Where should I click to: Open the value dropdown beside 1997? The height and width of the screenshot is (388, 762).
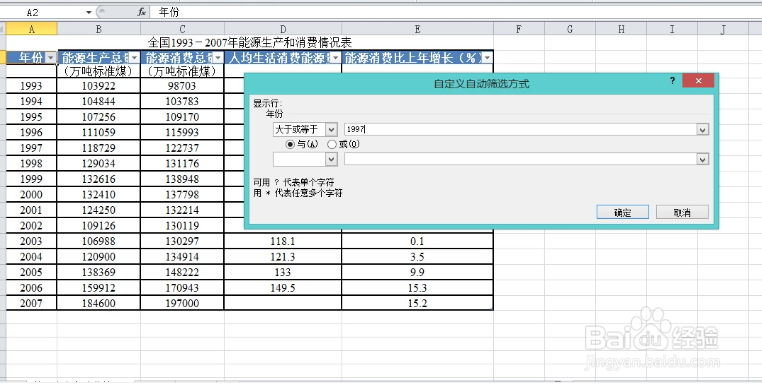click(702, 129)
